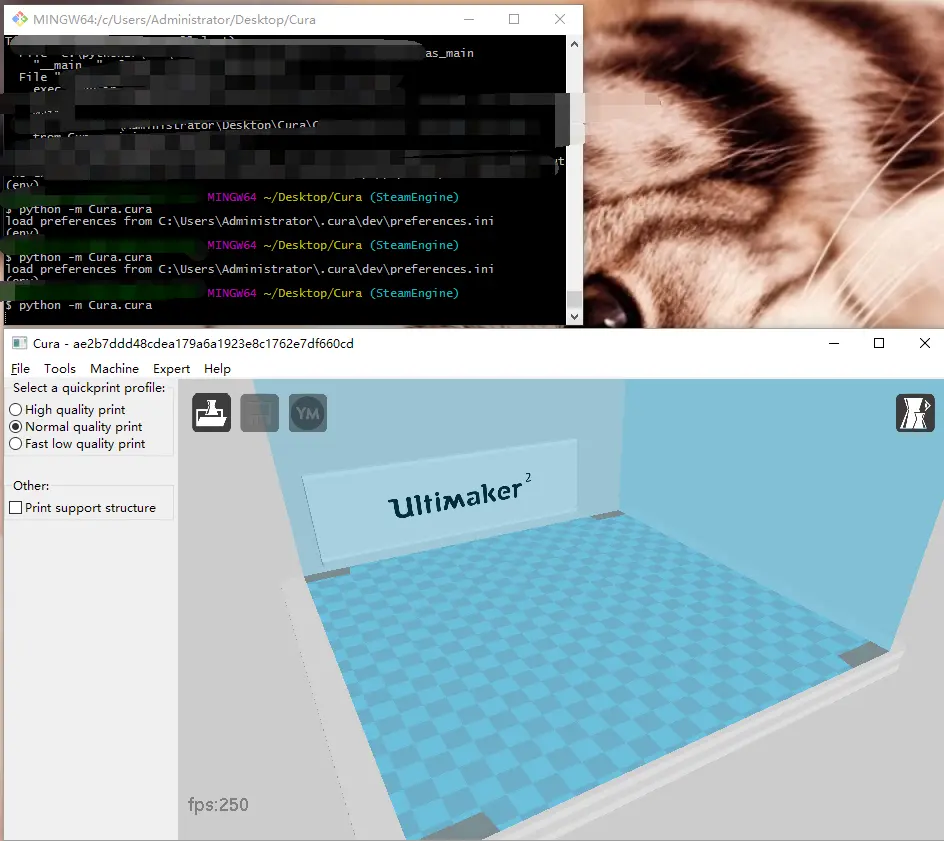Viewport: 944px width, 841px height.
Task: Click the terminal scrollbar thumb
Action: click(574, 299)
